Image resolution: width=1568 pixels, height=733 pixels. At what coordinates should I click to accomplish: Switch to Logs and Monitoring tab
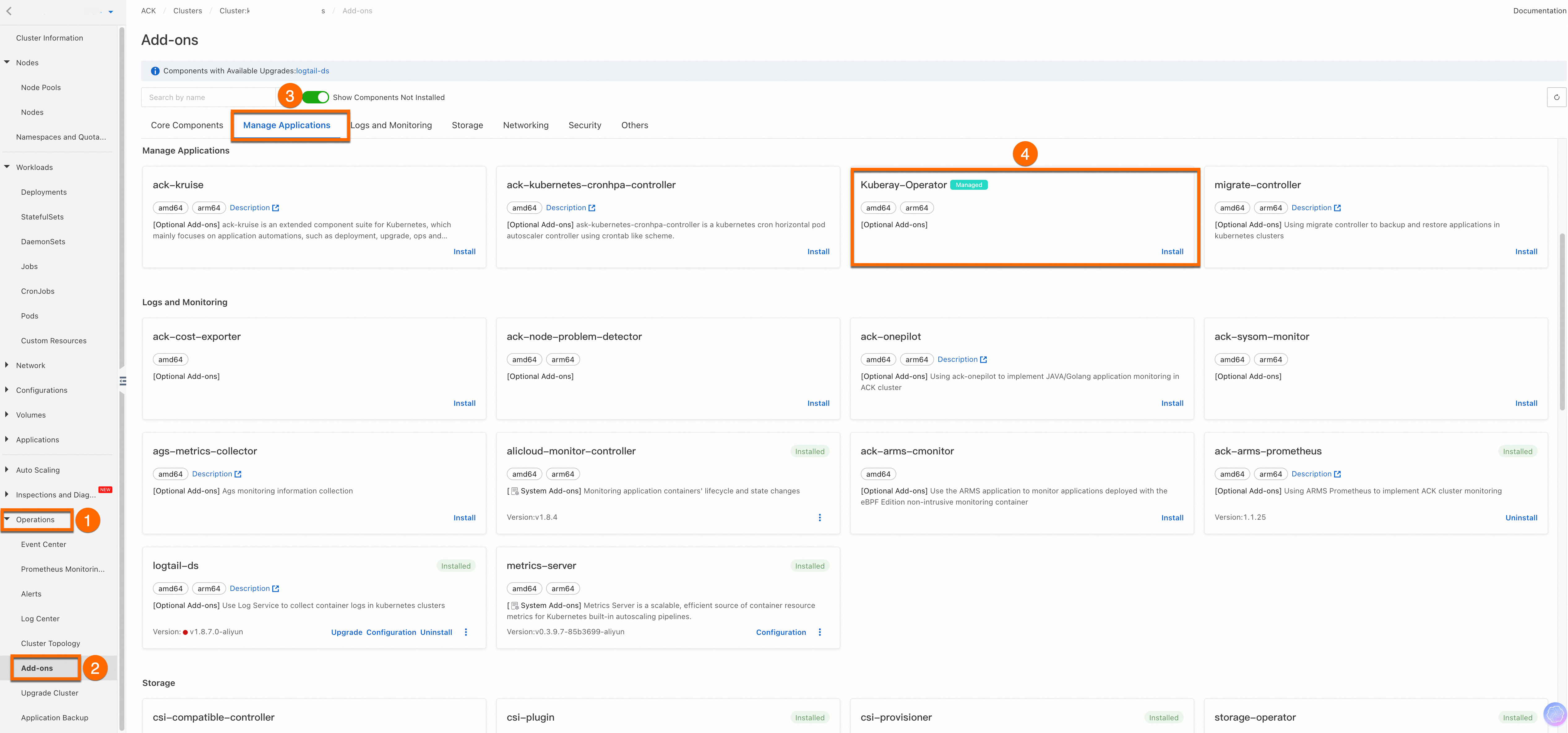click(391, 125)
